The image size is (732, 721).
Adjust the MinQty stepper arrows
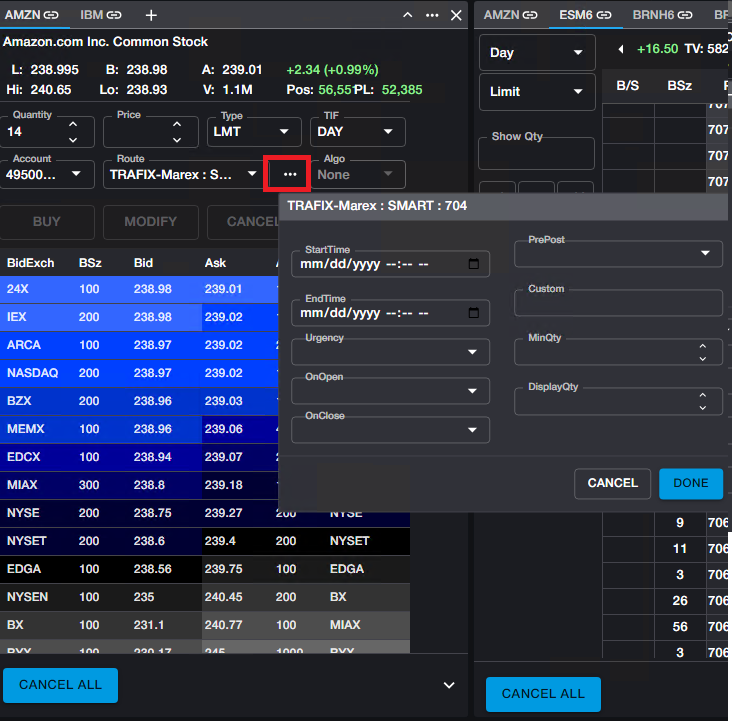pos(703,352)
